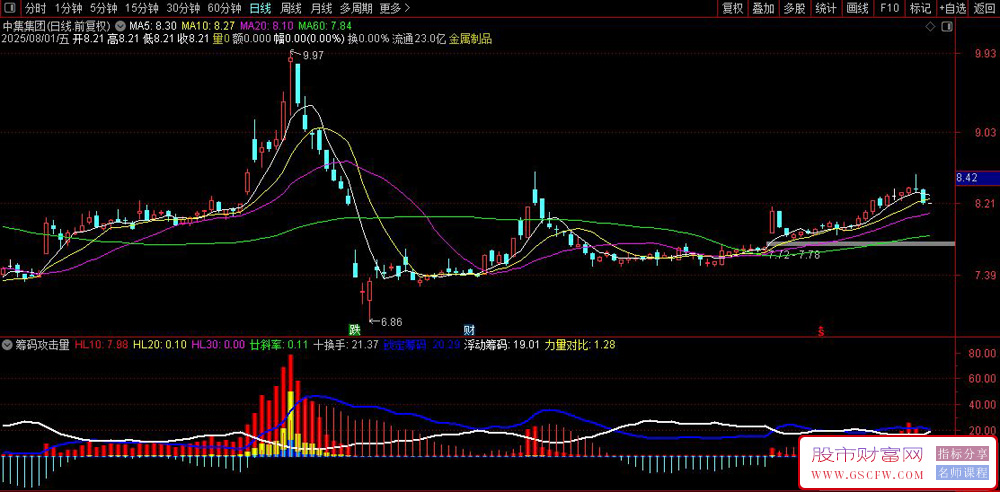Click the green 跌 event marker
The height and width of the screenshot is (492, 1000).
pos(354,331)
